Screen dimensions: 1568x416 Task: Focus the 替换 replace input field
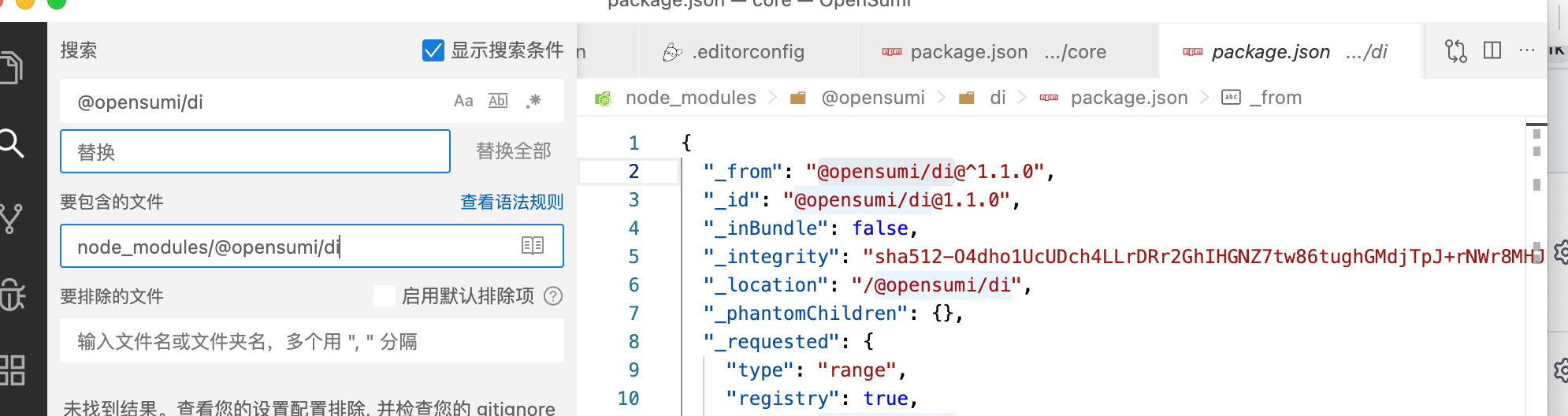[255, 151]
